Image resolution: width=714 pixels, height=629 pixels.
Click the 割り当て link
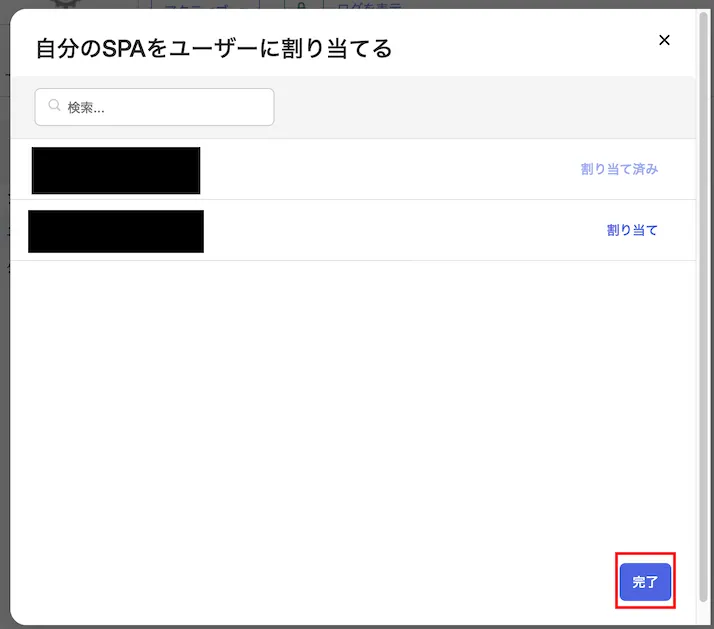coord(632,230)
